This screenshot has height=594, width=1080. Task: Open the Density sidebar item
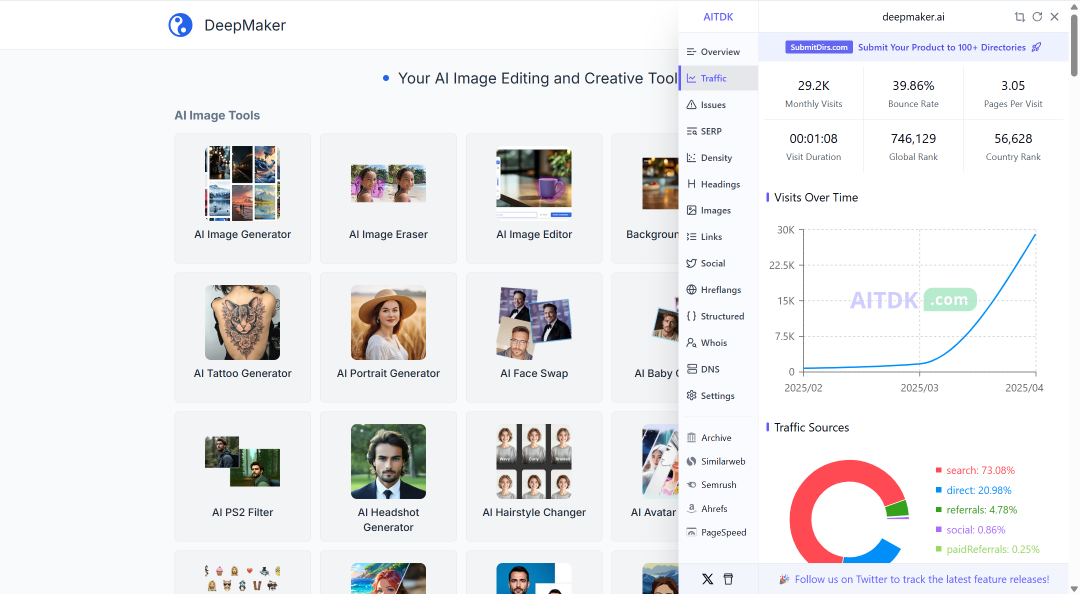718,158
